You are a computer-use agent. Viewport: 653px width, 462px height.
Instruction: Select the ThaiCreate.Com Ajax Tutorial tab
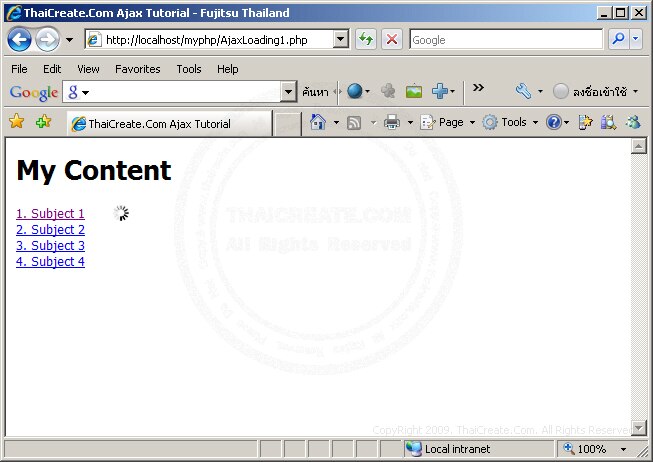[170, 123]
